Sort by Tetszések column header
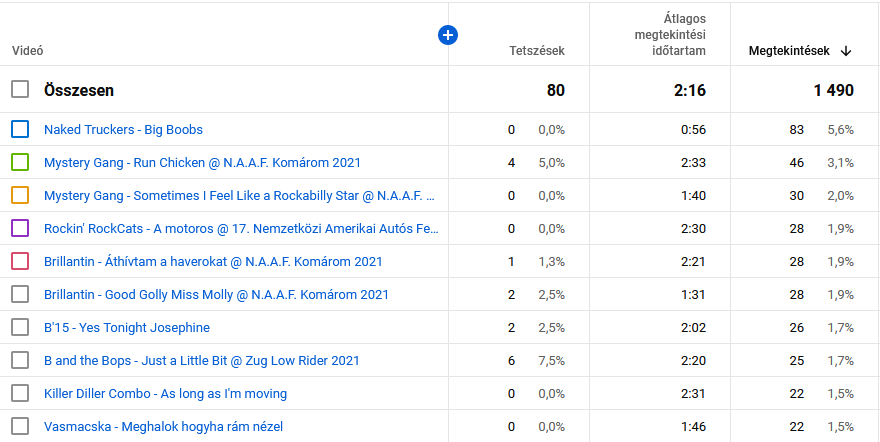This screenshot has height=442, width=880. coord(537,51)
